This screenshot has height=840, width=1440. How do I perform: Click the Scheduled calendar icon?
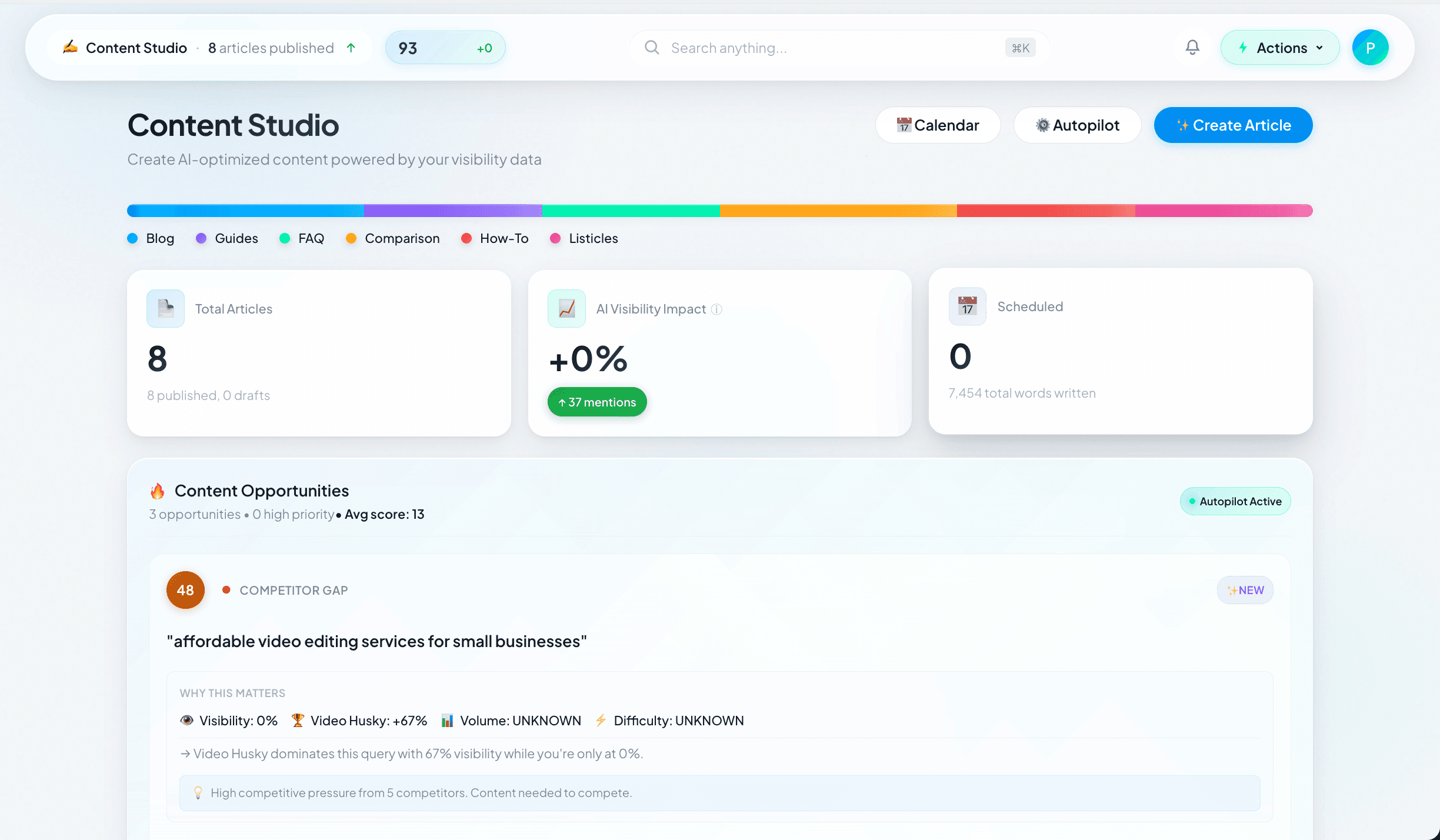pyautogui.click(x=967, y=306)
